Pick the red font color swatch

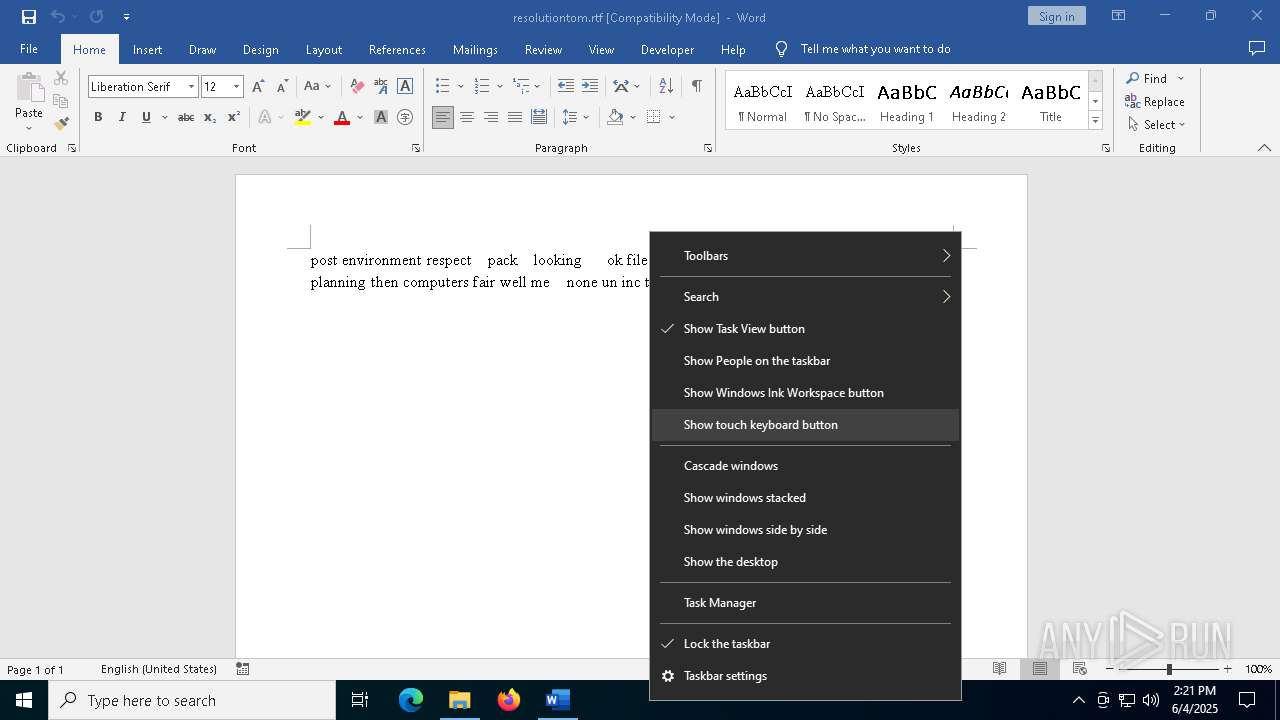[342, 117]
